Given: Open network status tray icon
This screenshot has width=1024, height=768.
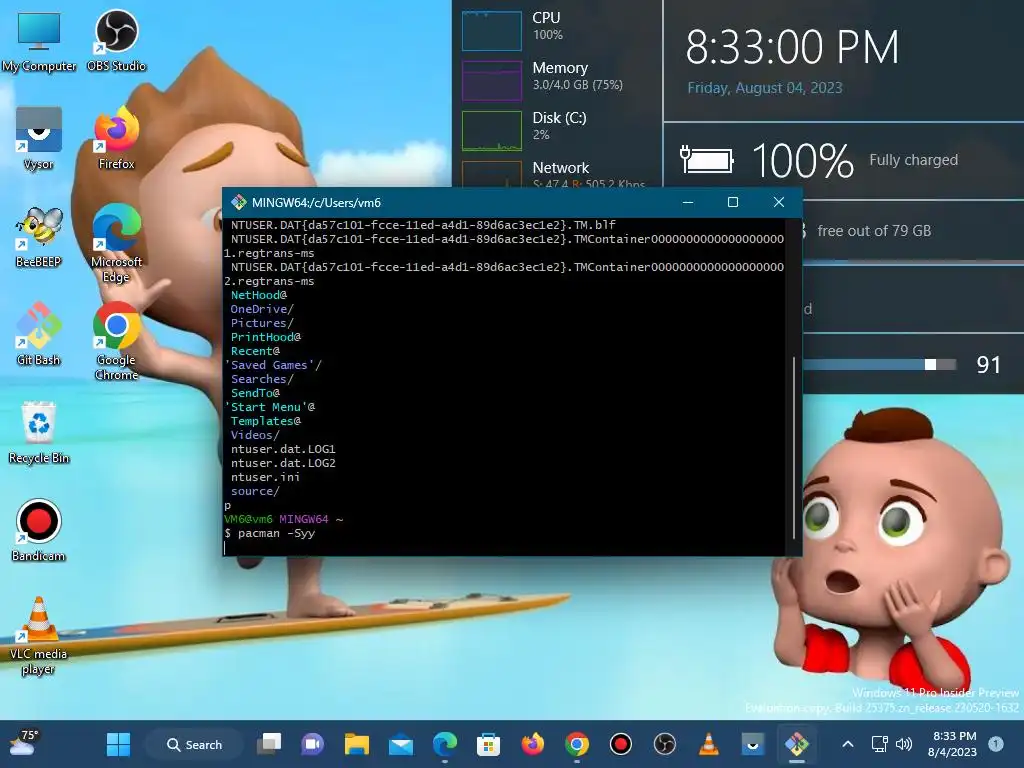Looking at the screenshot, I should pos(879,744).
